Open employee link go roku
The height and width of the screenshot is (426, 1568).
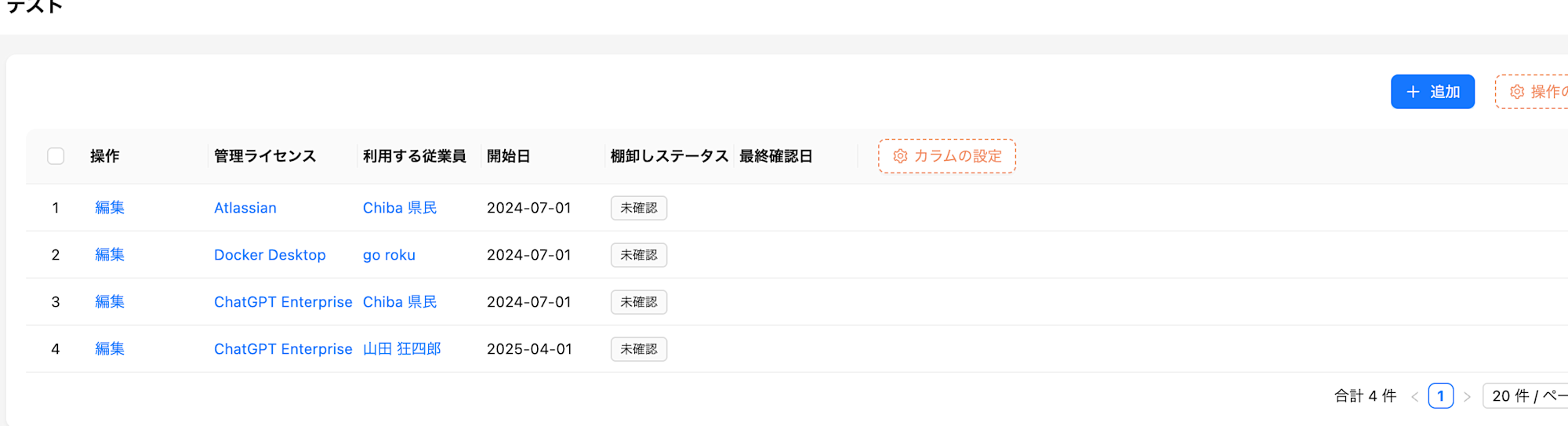[389, 255]
